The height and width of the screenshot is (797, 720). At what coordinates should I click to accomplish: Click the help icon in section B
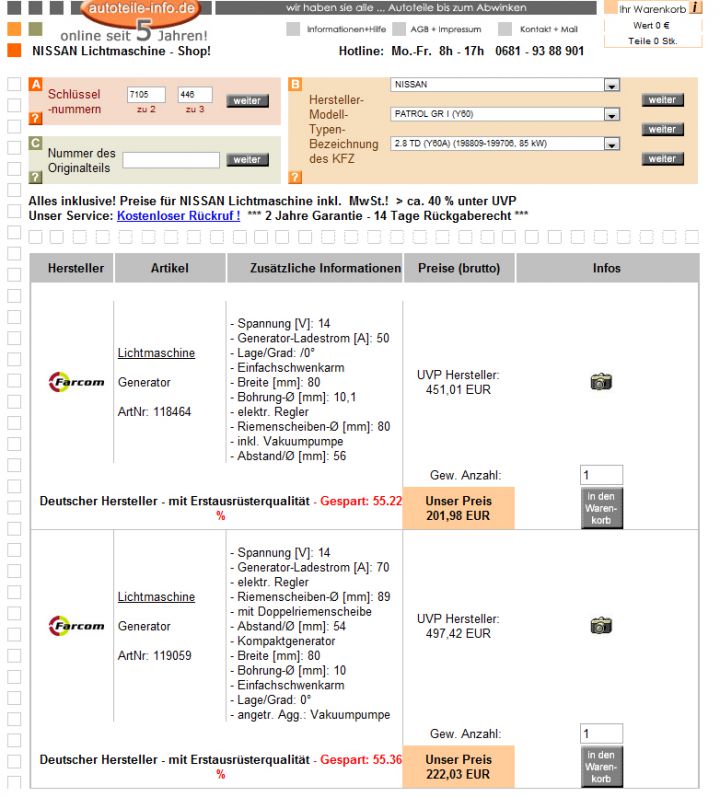coord(295,177)
